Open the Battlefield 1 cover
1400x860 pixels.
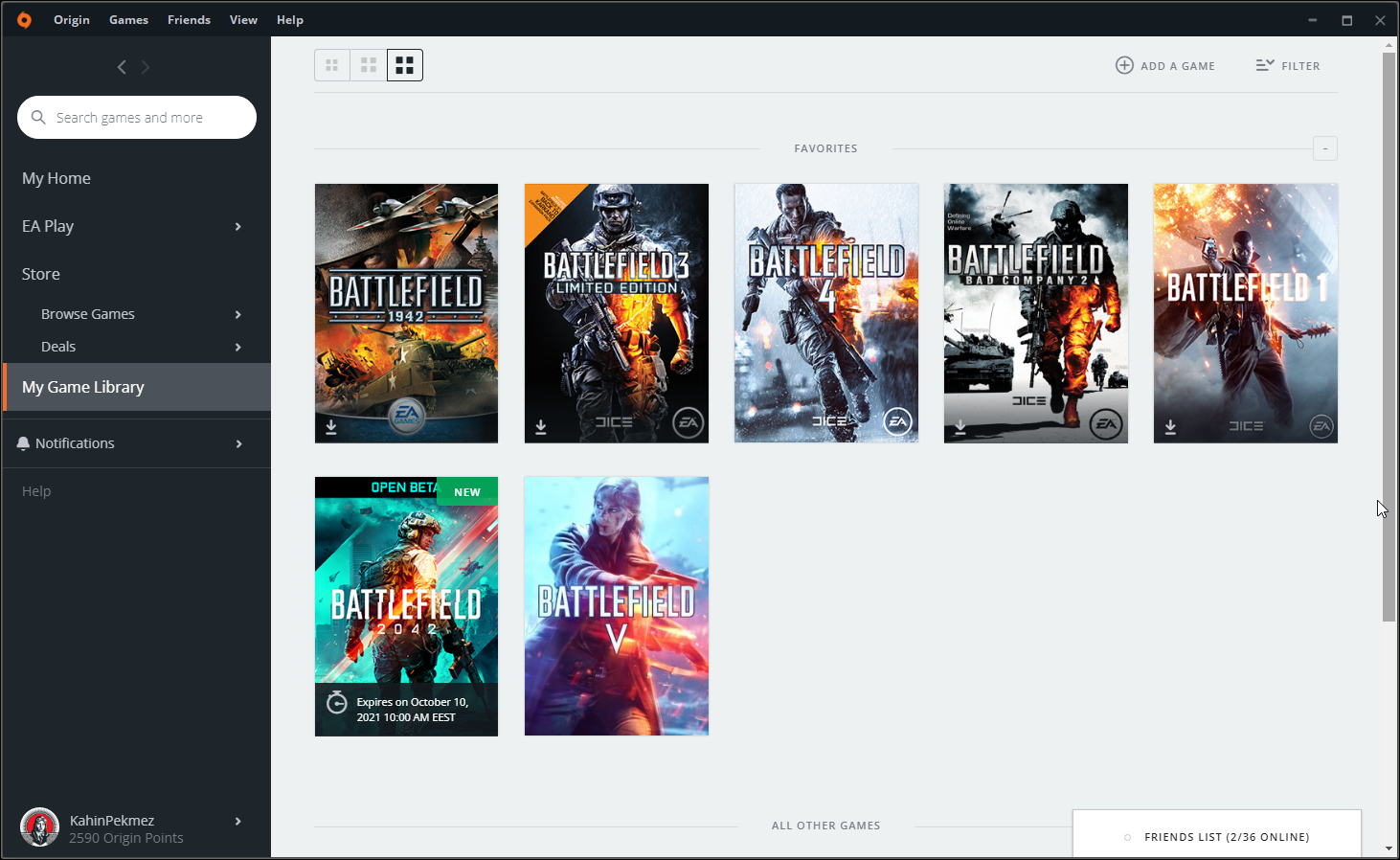point(1246,313)
